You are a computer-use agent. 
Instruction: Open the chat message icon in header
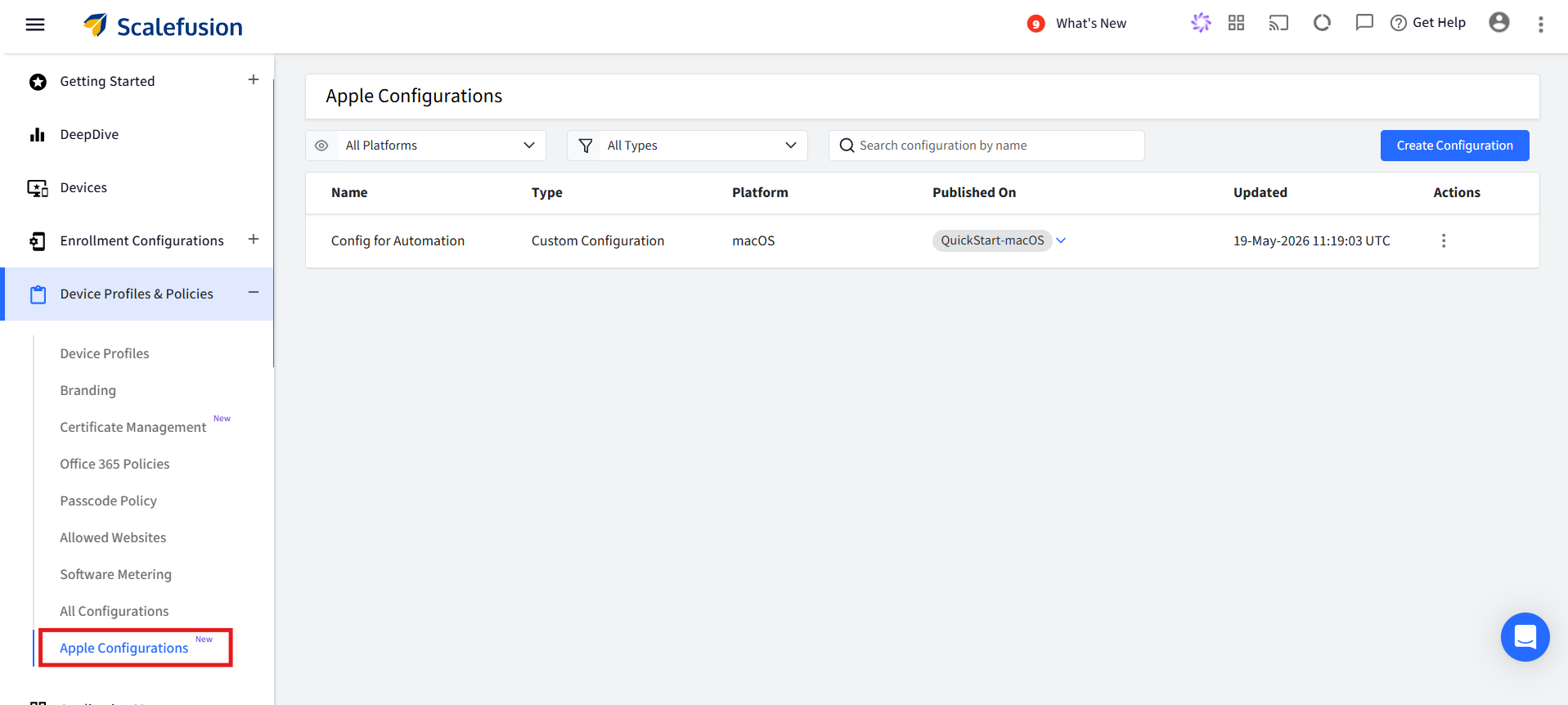pyautogui.click(x=1364, y=23)
